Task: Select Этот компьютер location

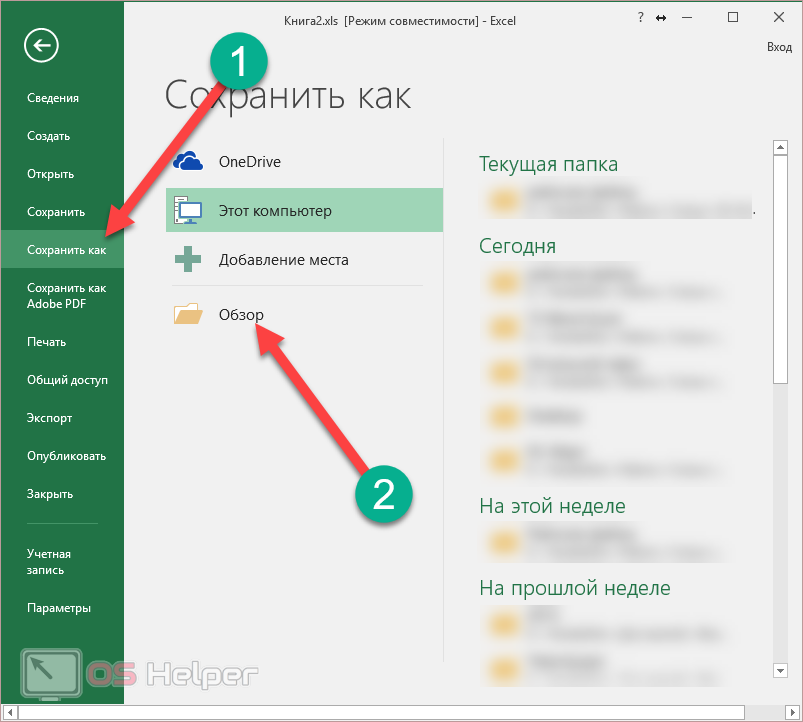Action: 304,210
